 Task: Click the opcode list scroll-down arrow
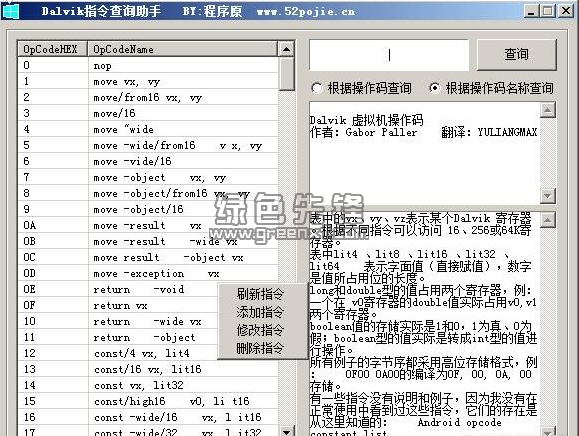[287, 431]
